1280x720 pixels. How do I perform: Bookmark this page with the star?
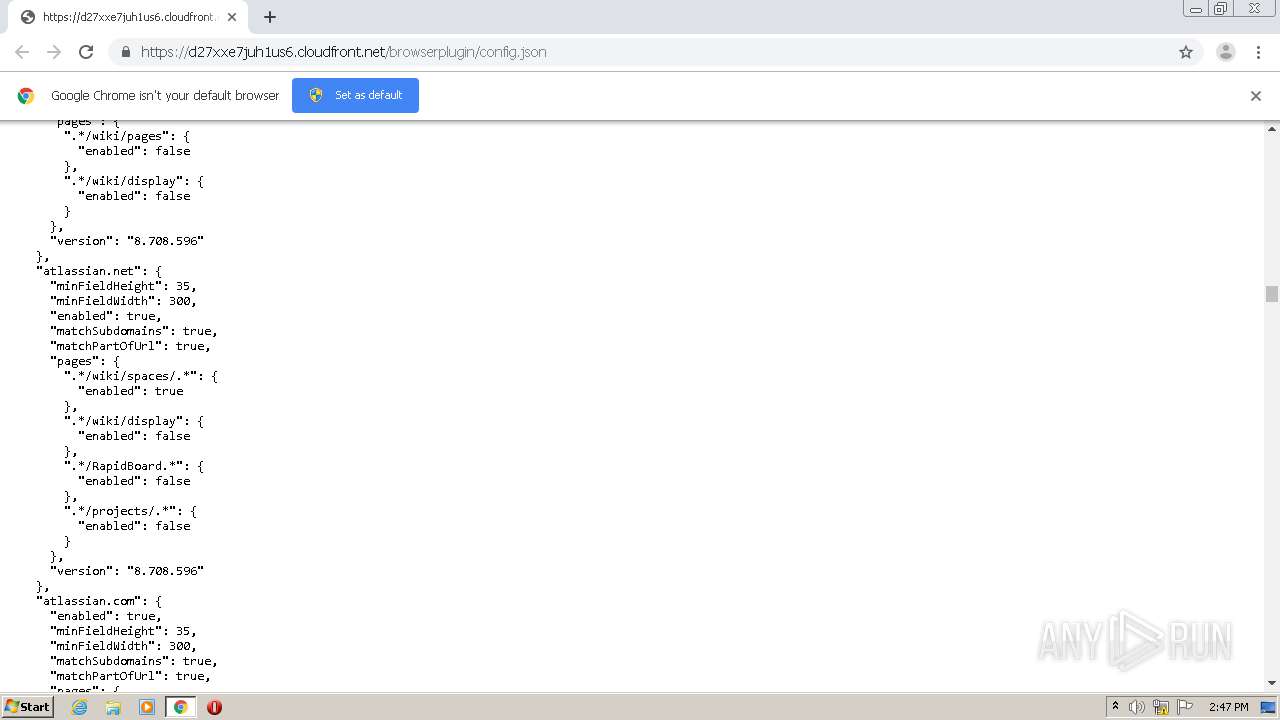pyautogui.click(x=1186, y=52)
